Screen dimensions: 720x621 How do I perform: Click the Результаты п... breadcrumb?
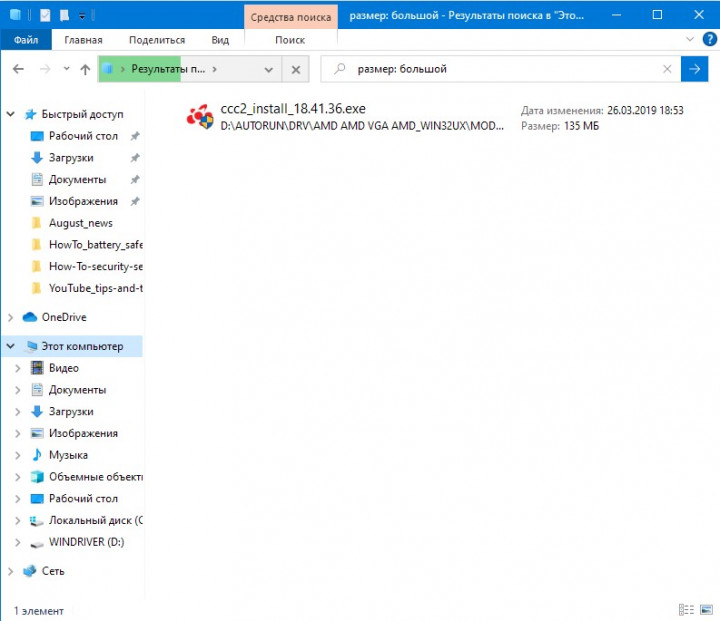(x=168, y=69)
